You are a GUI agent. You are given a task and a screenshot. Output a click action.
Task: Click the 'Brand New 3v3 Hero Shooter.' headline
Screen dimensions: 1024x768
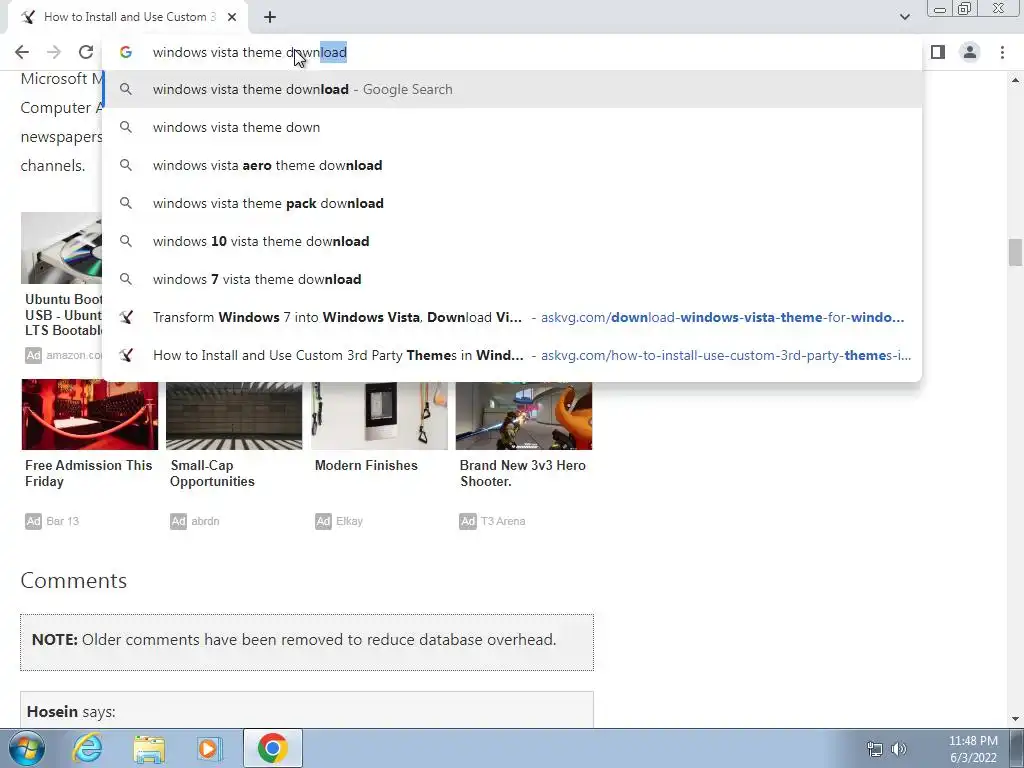(x=522, y=473)
